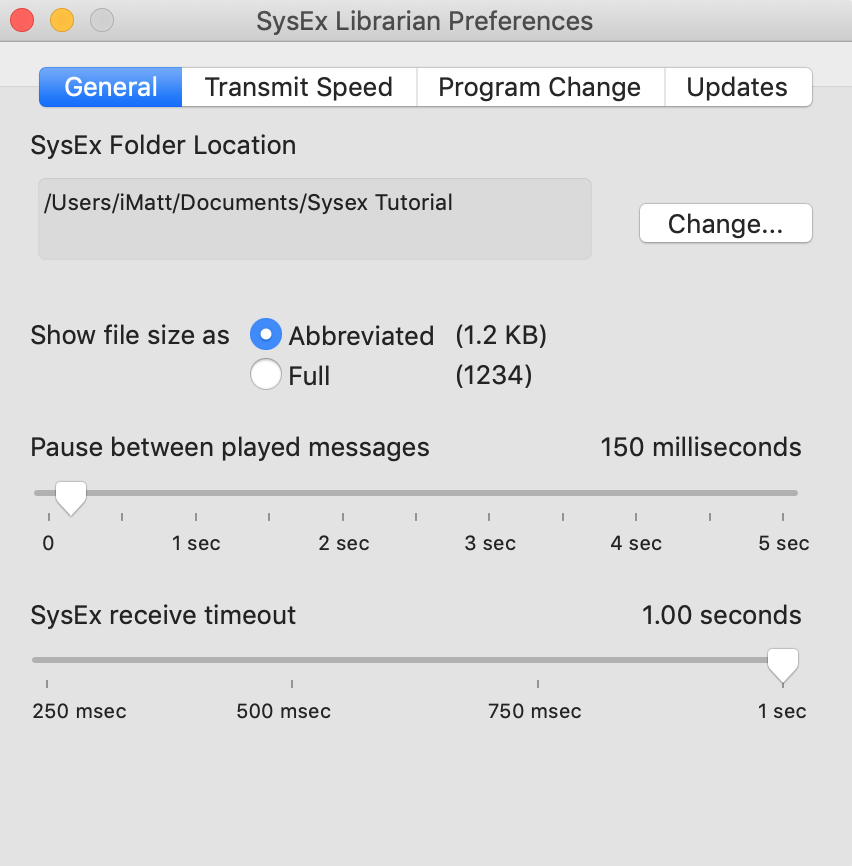
Task: Open the Transmit Speed tab
Action: click(299, 87)
